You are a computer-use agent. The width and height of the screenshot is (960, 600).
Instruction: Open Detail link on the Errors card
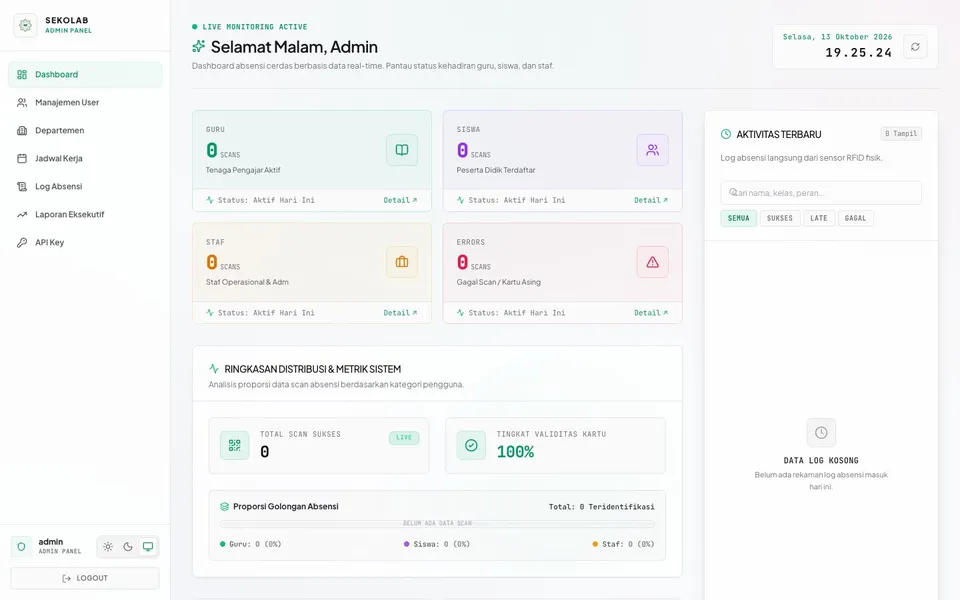(651, 313)
